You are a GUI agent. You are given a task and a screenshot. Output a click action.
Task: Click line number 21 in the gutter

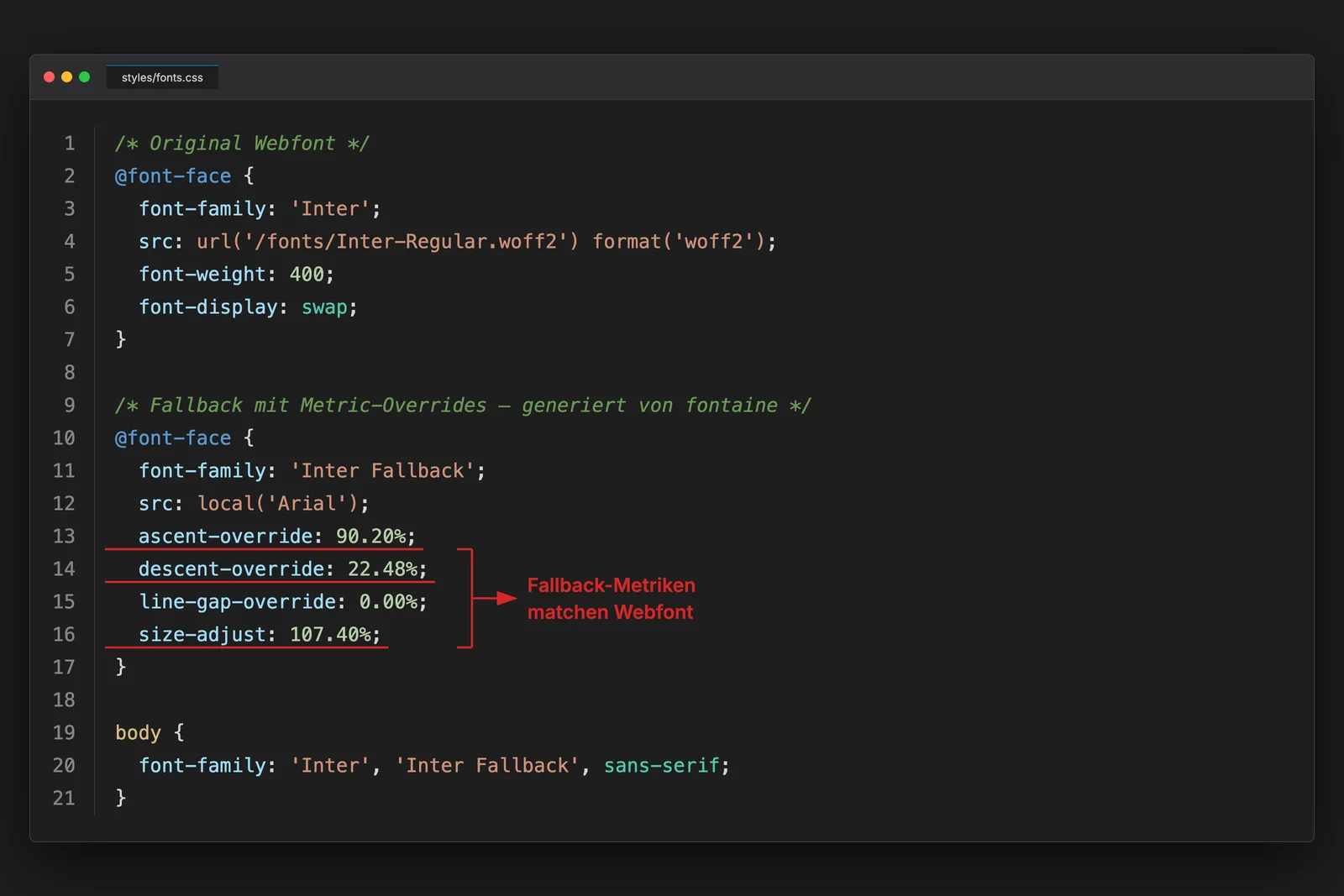tap(64, 799)
